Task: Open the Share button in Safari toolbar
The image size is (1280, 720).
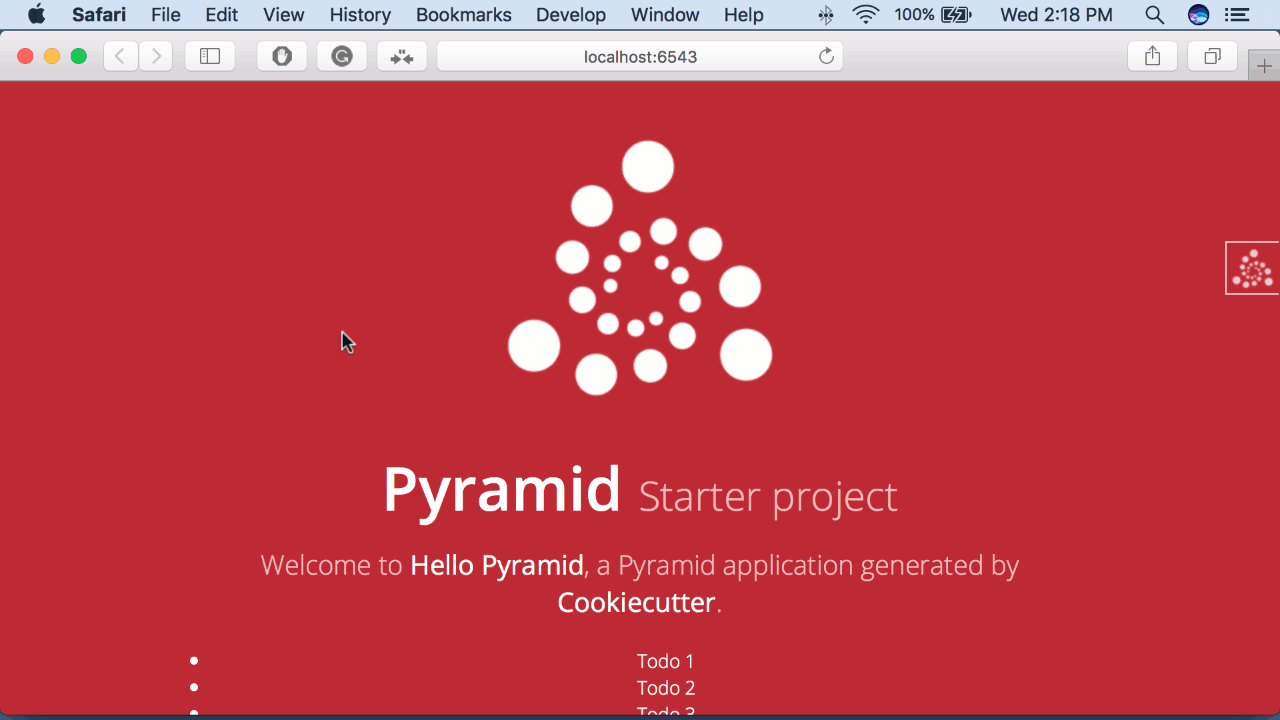Action: pos(1153,57)
